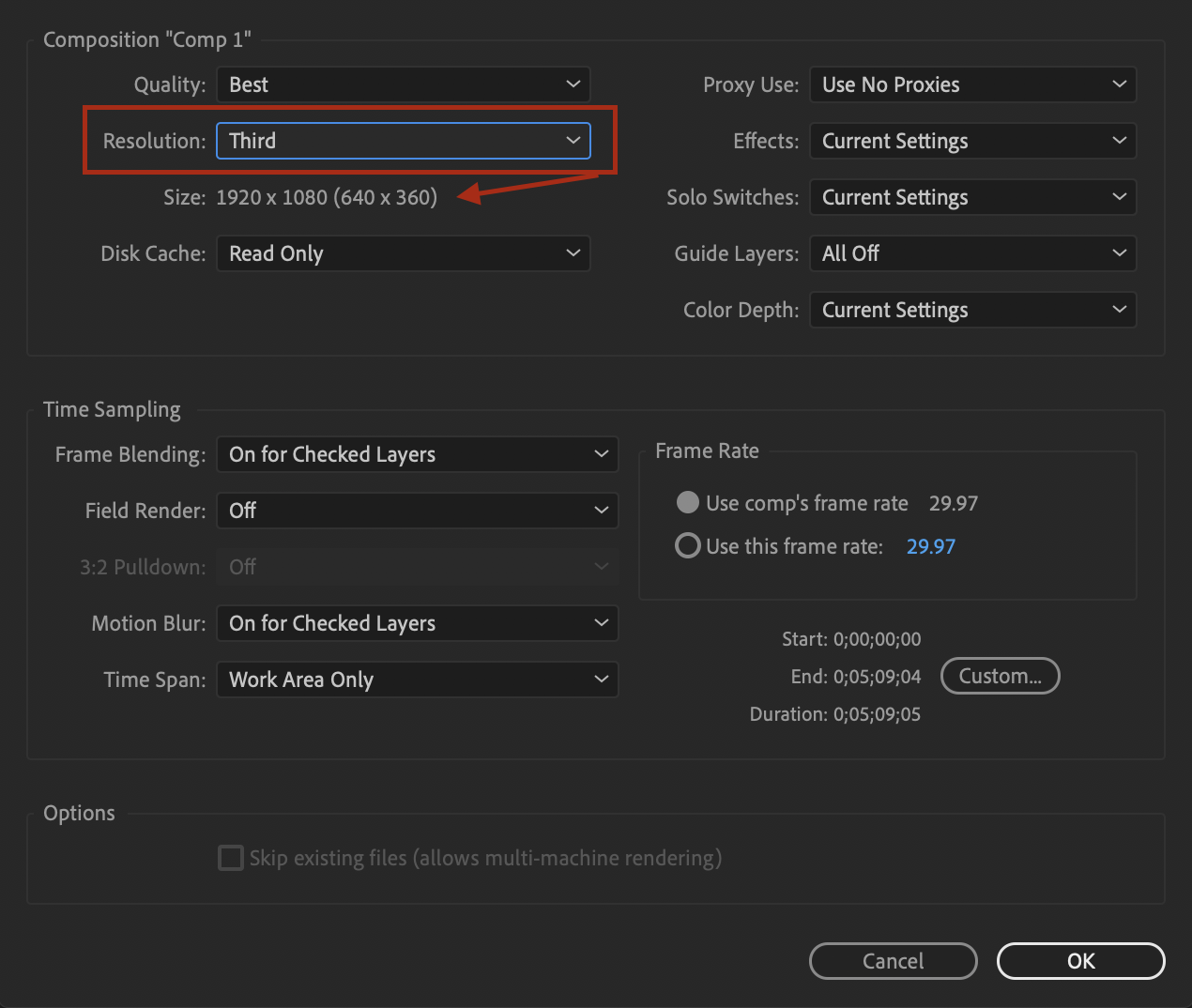Image resolution: width=1192 pixels, height=1008 pixels.
Task: Open the Color Depth dropdown
Action: (972, 310)
